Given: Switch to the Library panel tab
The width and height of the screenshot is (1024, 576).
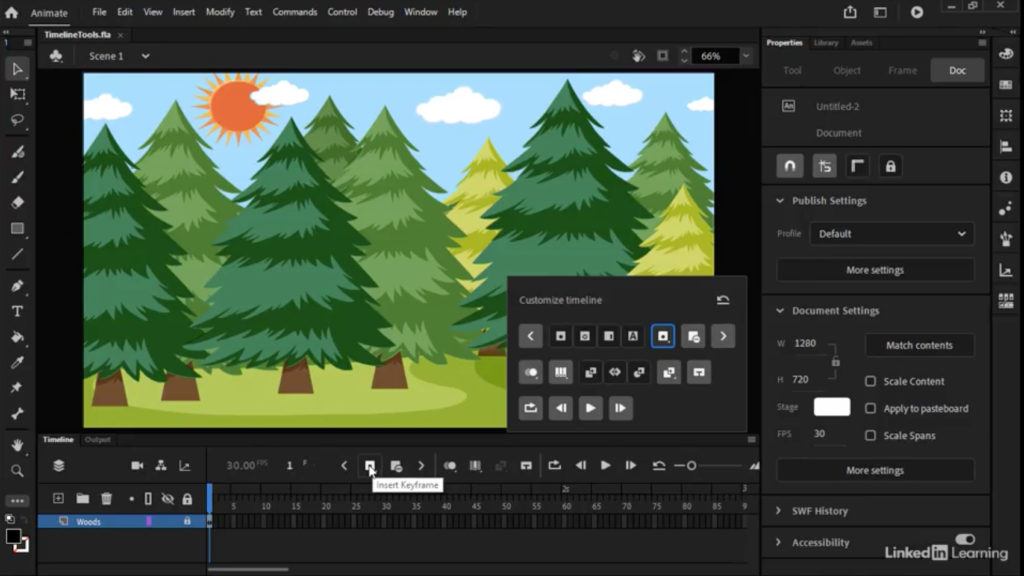Looking at the screenshot, I should point(825,43).
